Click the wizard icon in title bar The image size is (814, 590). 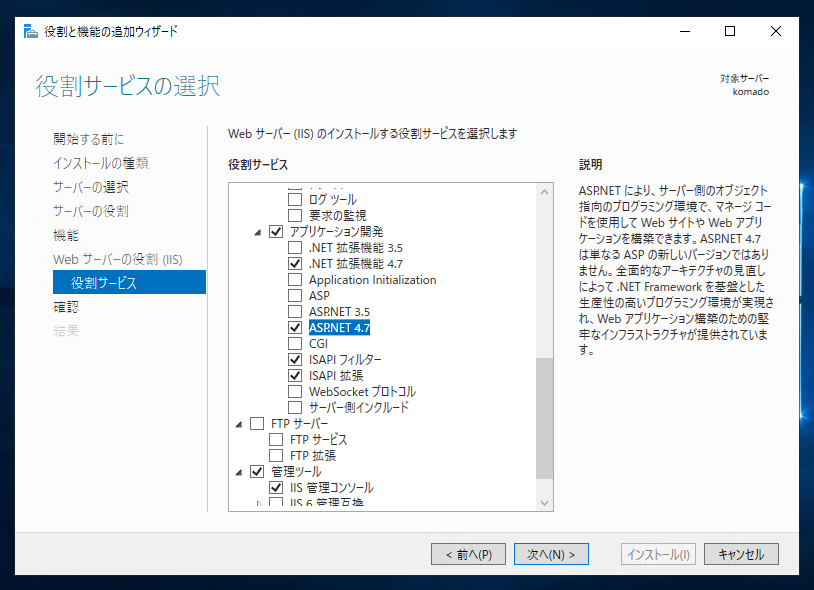pyautogui.click(x=31, y=32)
